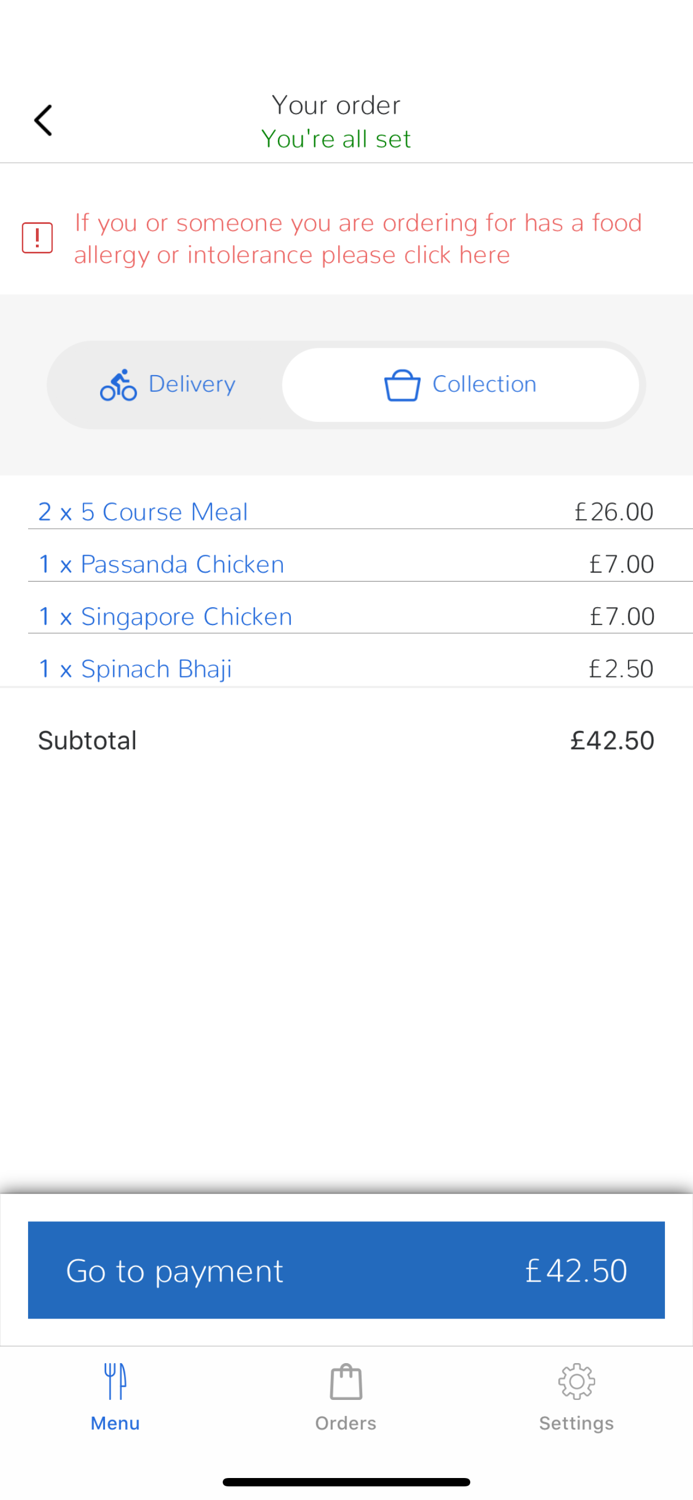693x1500 pixels.
Task: Open the Passanda Chicken line item
Action: 160,564
